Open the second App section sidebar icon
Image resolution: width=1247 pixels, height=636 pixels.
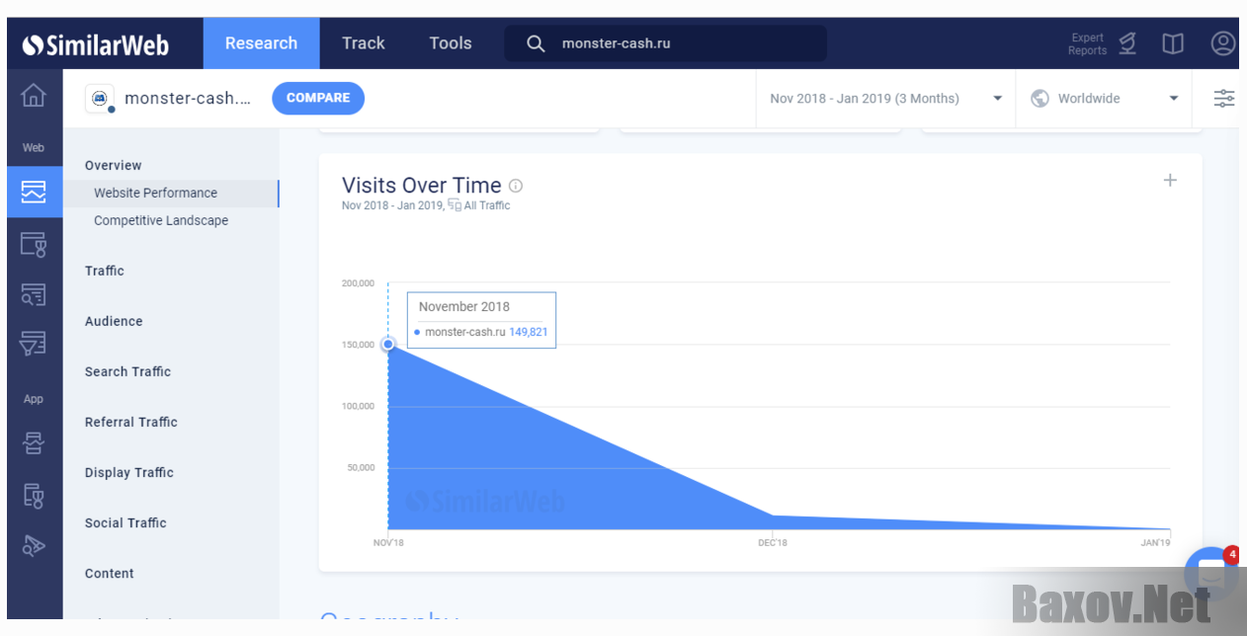[34, 495]
